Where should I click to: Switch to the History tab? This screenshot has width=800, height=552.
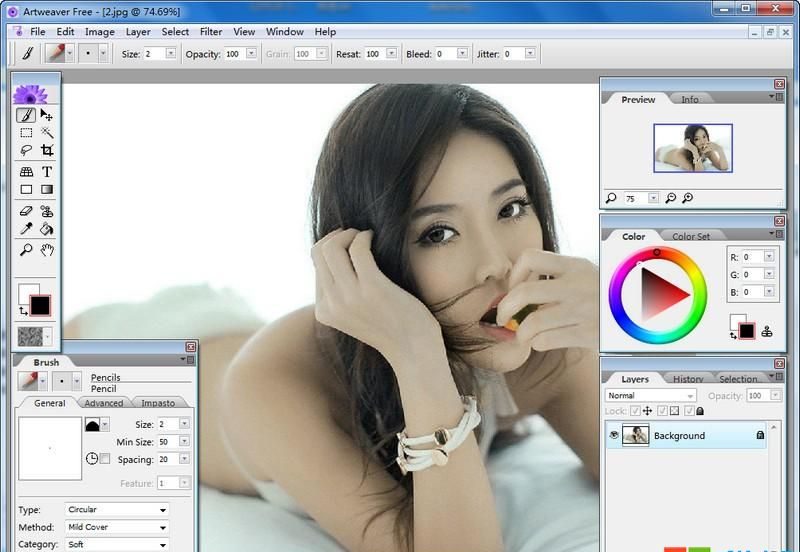click(x=688, y=379)
